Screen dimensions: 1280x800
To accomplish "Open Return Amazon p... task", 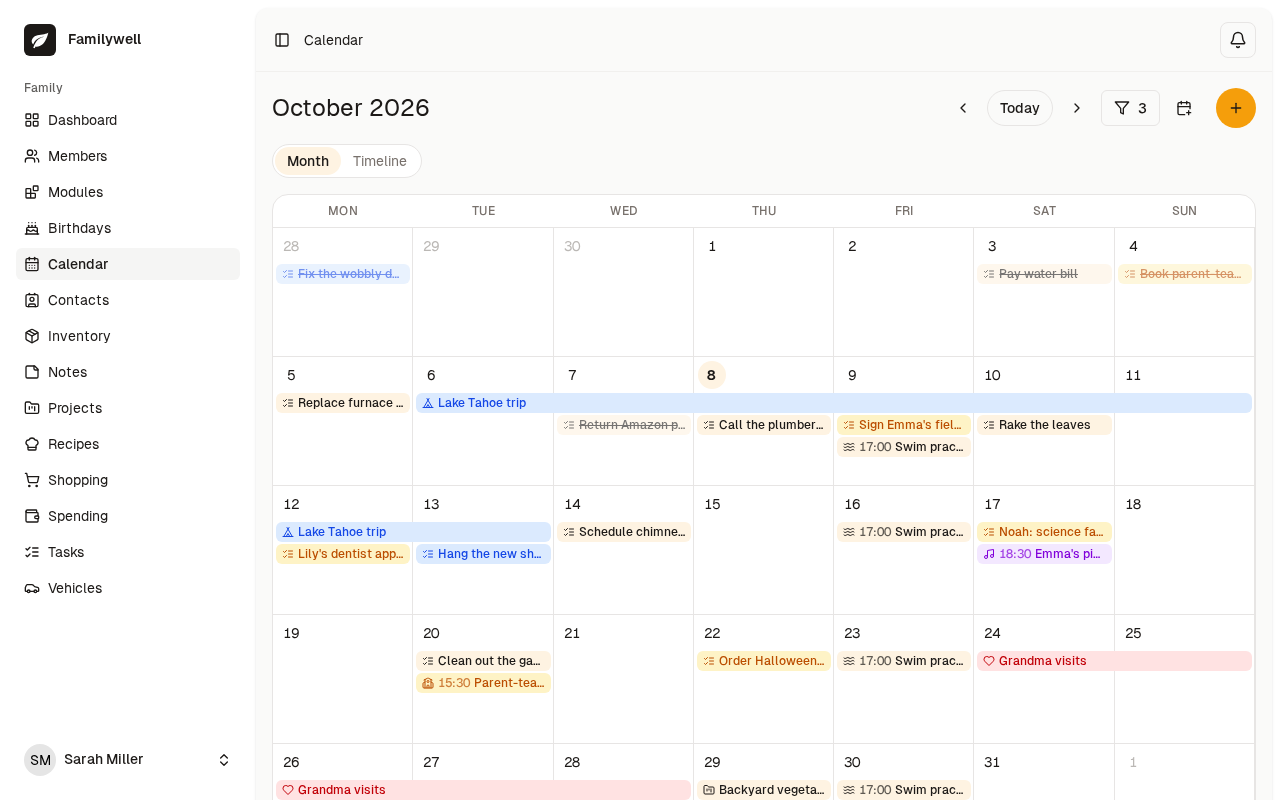I will click(x=624, y=425).
